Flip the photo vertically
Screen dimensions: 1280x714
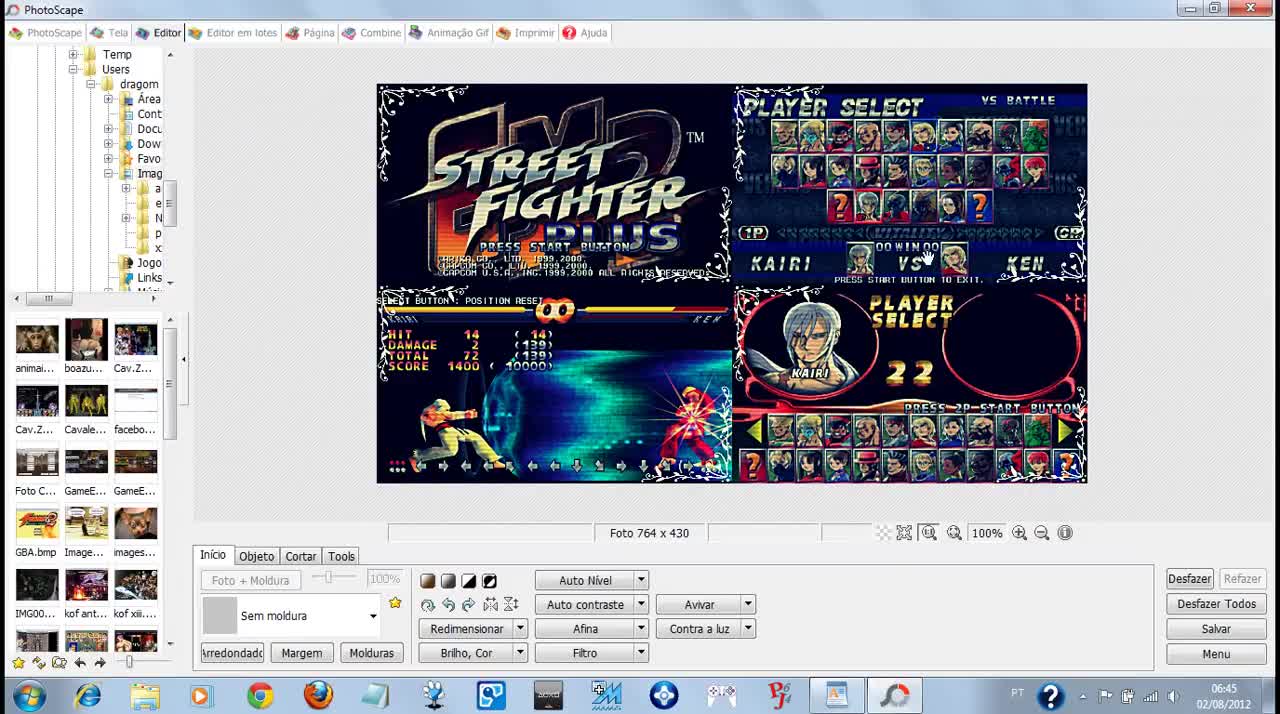(x=511, y=605)
